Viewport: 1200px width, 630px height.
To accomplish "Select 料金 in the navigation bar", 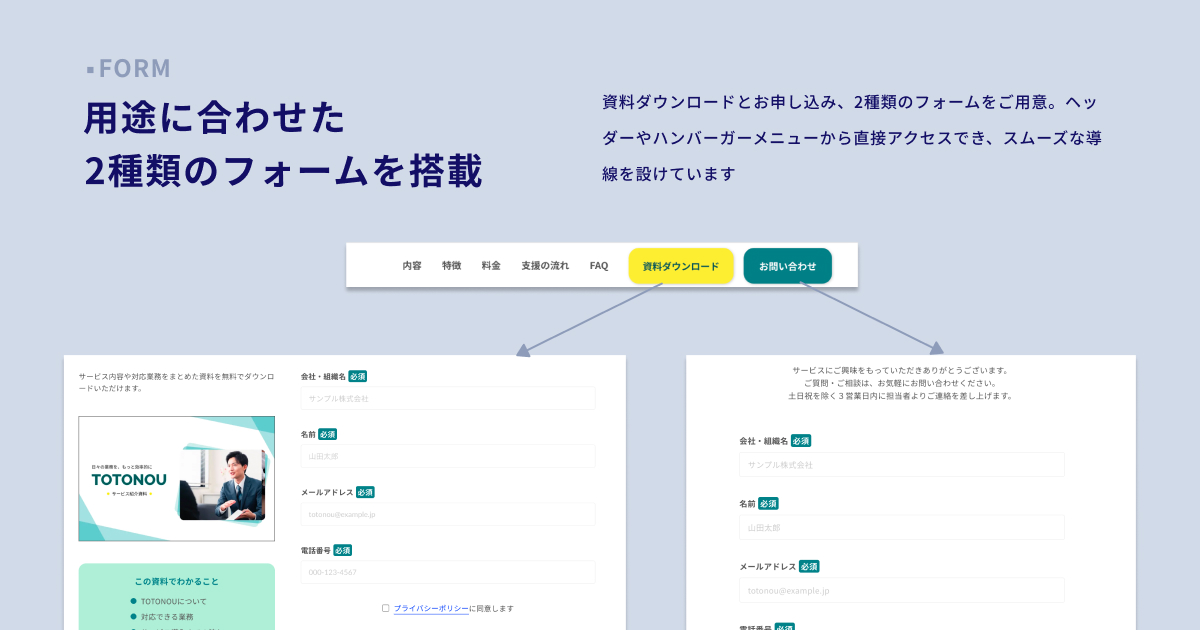I will click(491, 266).
